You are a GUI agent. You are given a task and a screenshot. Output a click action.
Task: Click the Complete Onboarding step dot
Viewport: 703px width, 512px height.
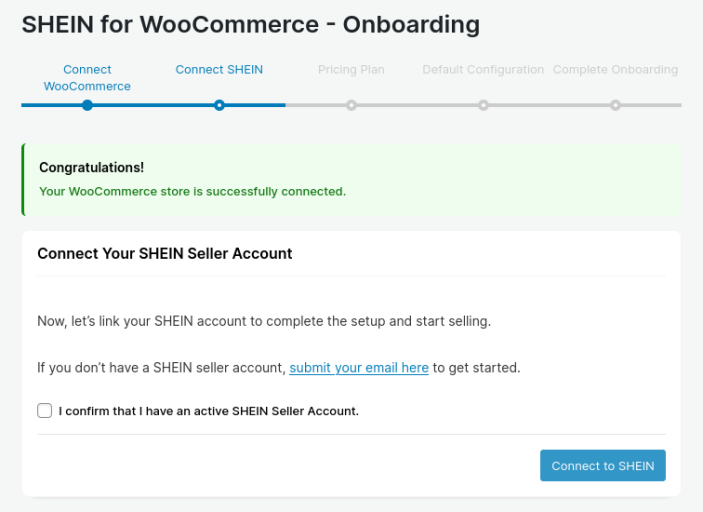click(615, 105)
